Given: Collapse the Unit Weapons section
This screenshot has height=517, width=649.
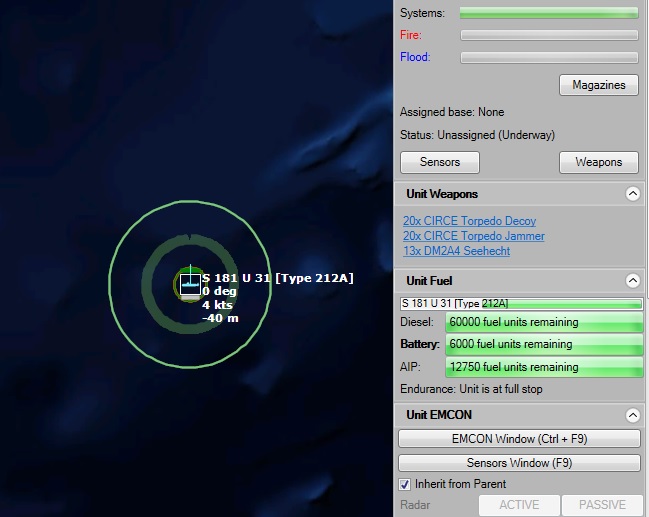Looking at the screenshot, I should [632, 194].
